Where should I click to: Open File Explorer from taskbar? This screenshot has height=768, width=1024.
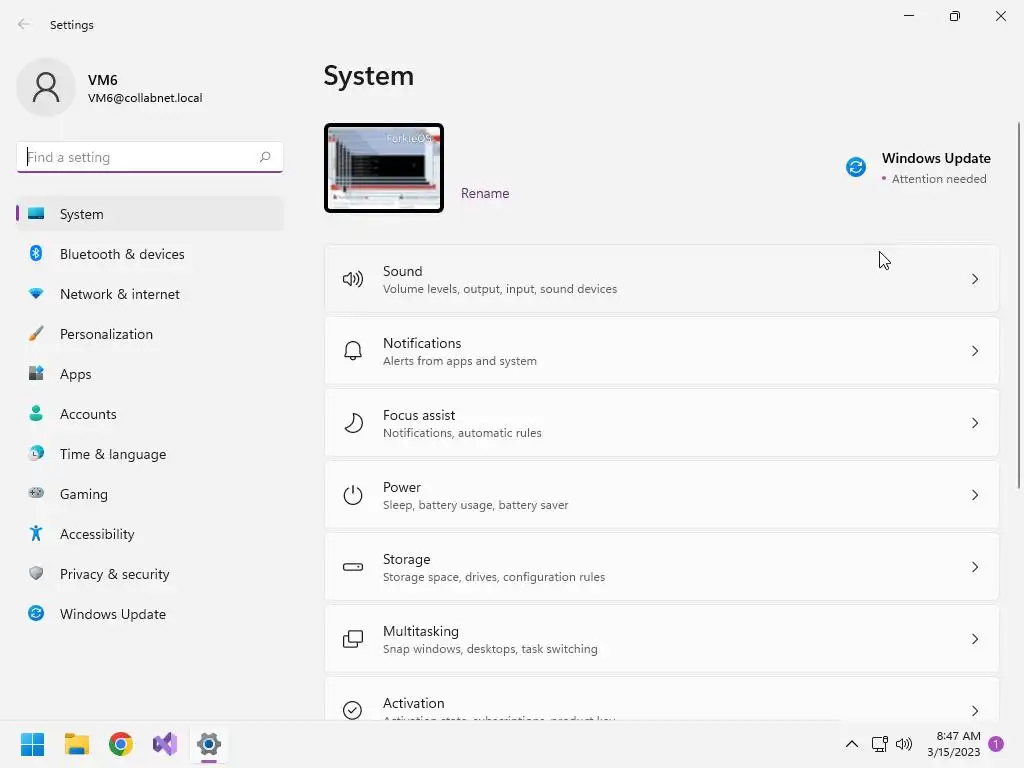pos(76,744)
